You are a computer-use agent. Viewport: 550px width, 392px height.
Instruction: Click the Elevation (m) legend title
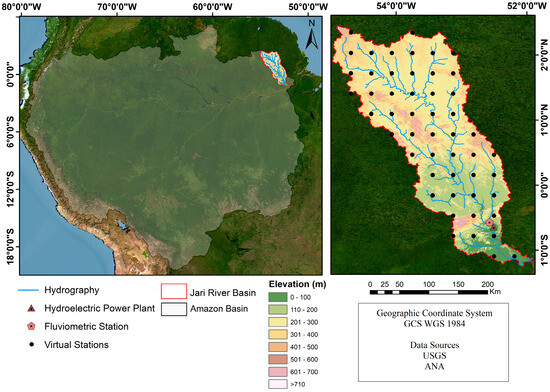pos(297,284)
